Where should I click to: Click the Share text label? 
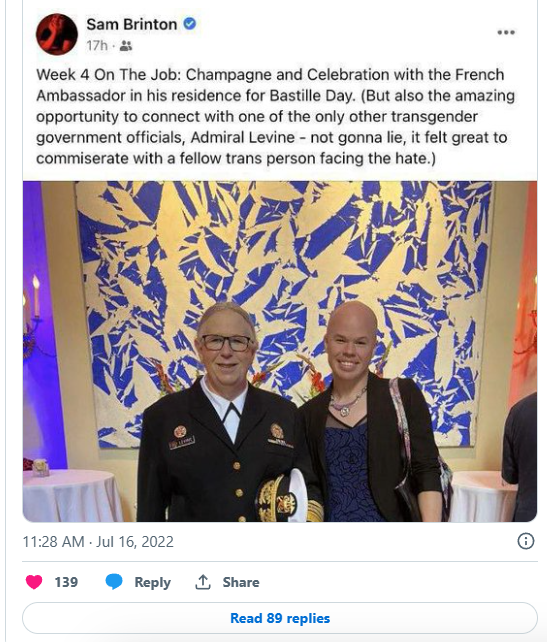pyautogui.click(x=241, y=582)
